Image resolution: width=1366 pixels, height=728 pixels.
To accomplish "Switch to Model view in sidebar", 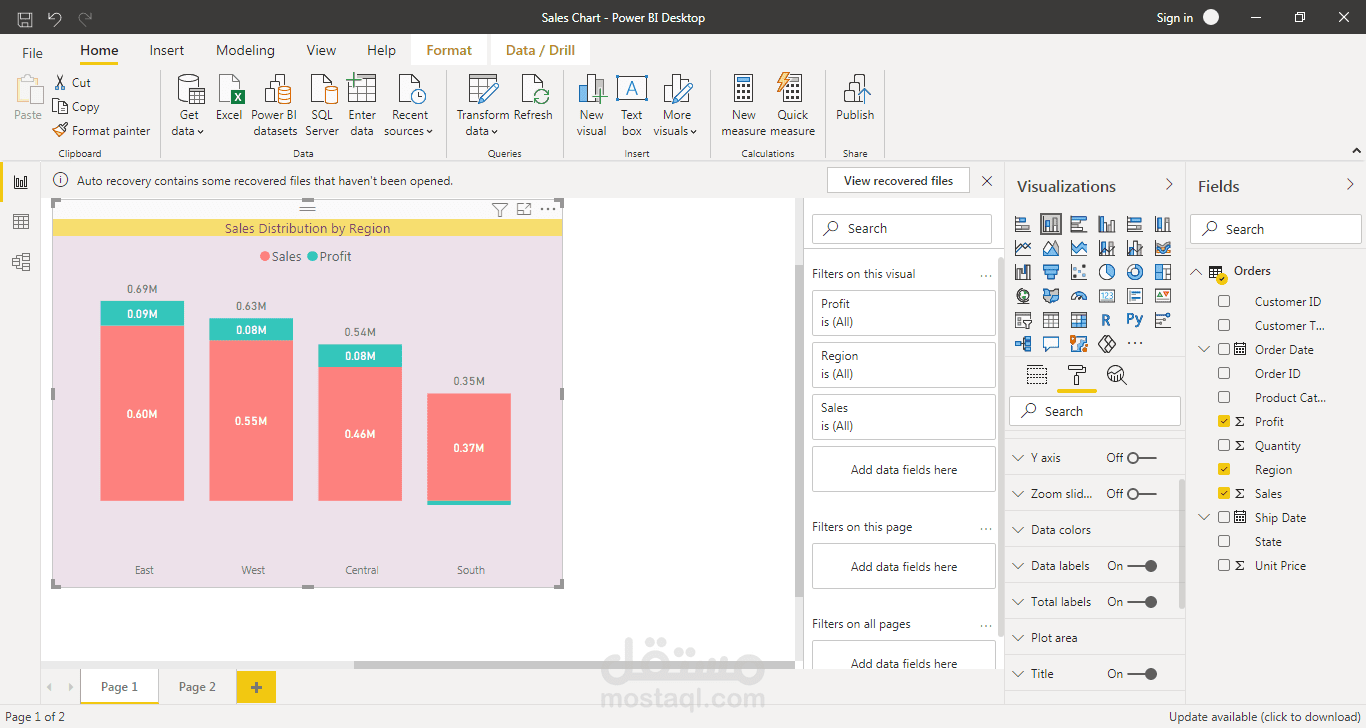I will pyautogui.click(x=20, y=262).
